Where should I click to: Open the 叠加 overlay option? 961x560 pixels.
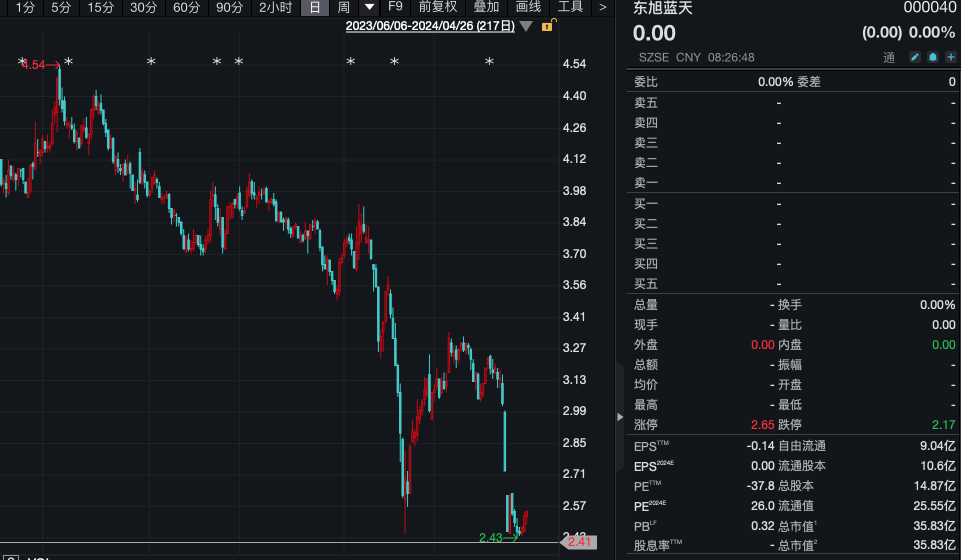487,7
